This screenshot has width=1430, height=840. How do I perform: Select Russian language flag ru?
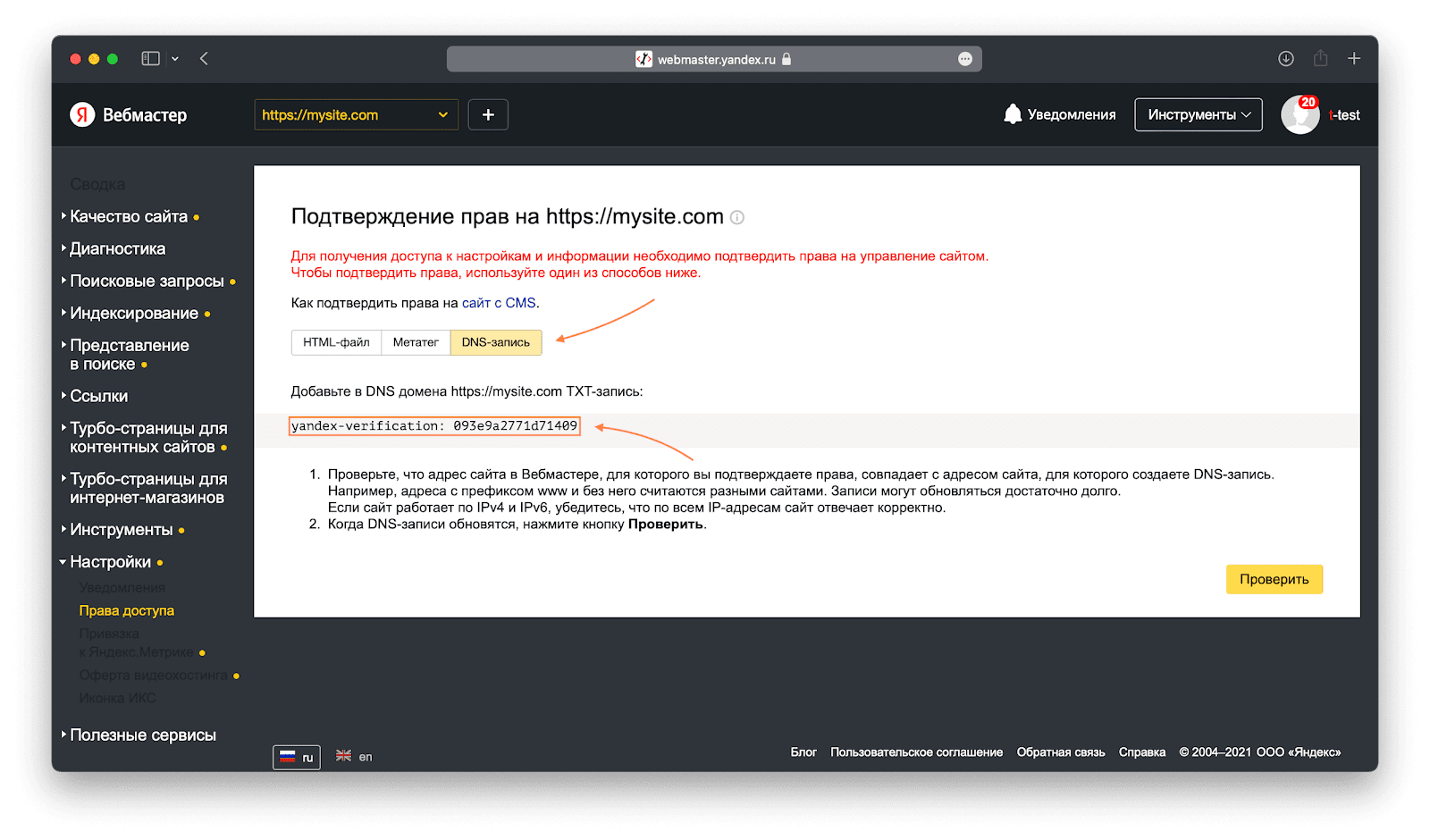(x=297, y=757)
